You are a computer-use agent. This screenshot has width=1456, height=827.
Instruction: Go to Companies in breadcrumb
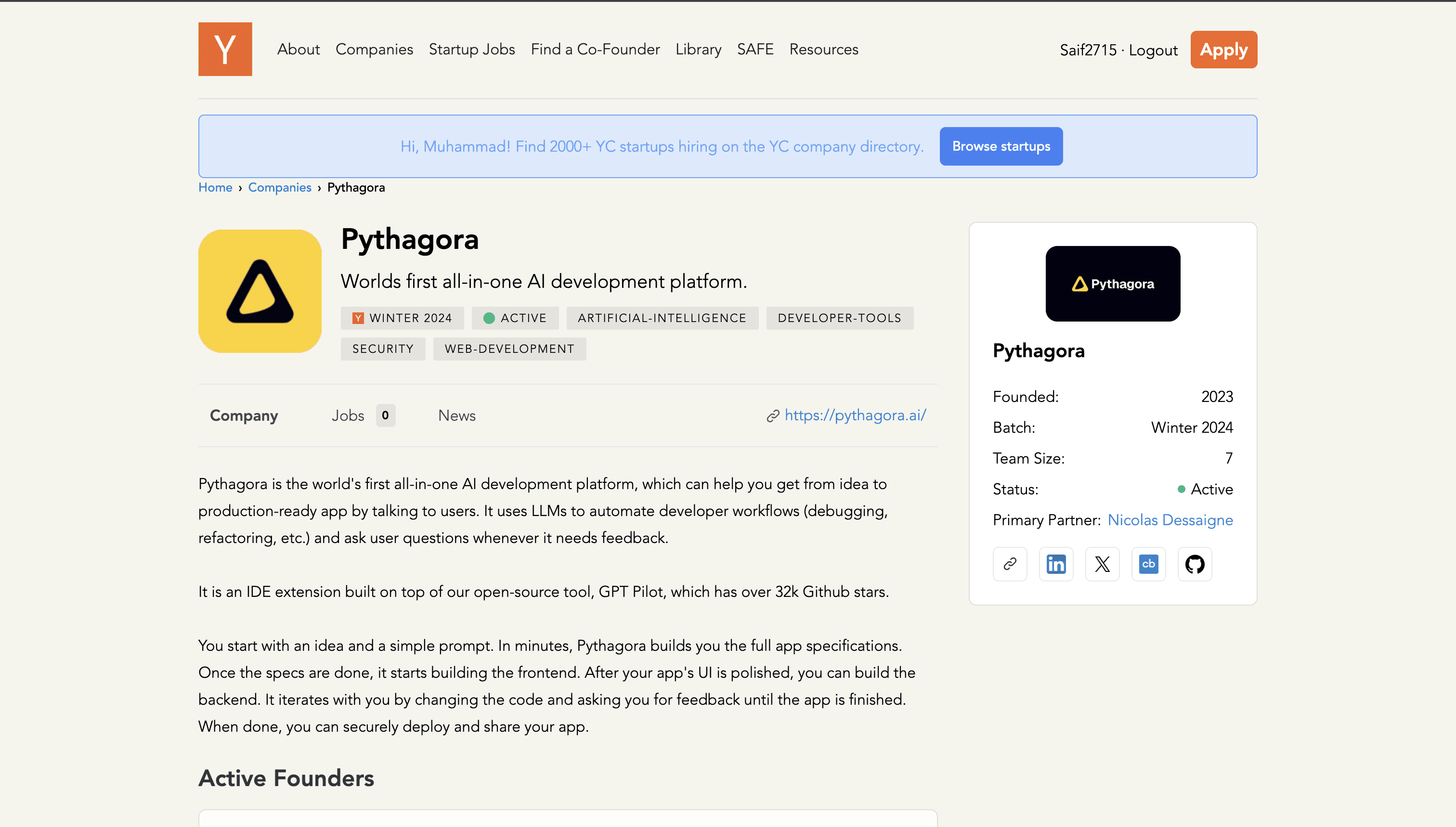tap(279, 187)
